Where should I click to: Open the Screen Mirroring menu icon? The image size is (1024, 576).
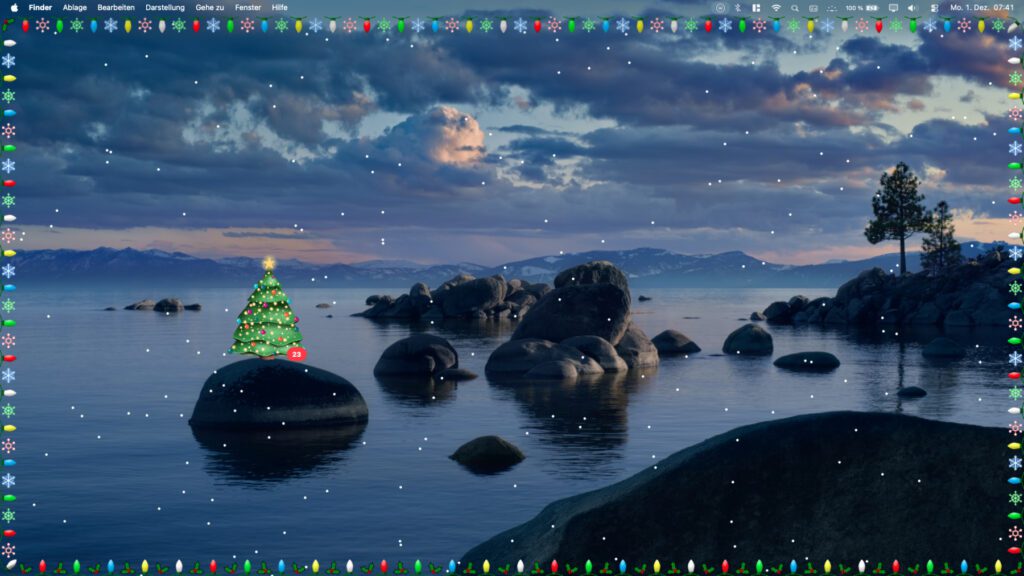click(894, 7)
